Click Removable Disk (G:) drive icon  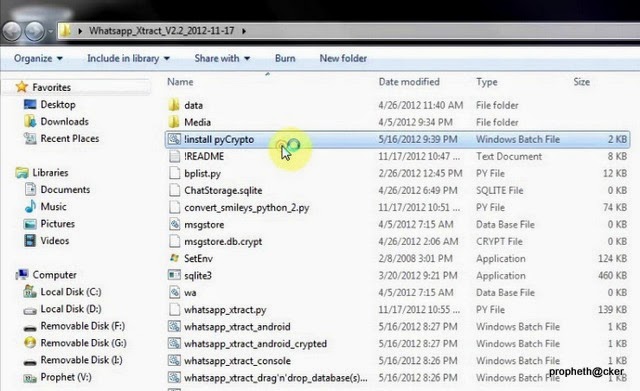tap(30, 343)
